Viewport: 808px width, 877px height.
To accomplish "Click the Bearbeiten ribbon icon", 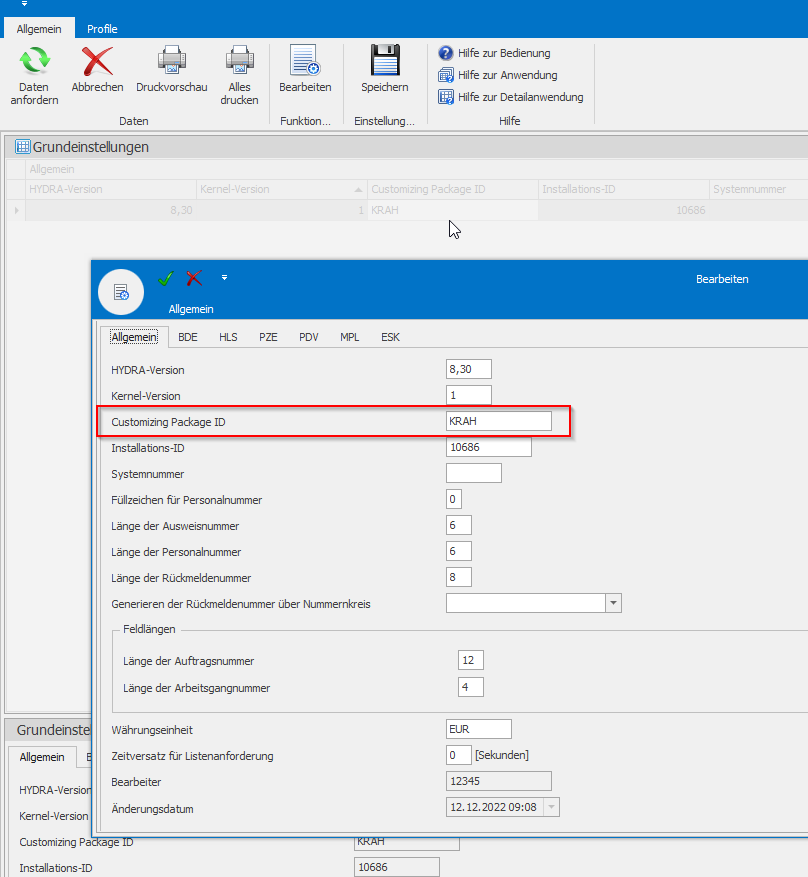I will coord(305,60).
